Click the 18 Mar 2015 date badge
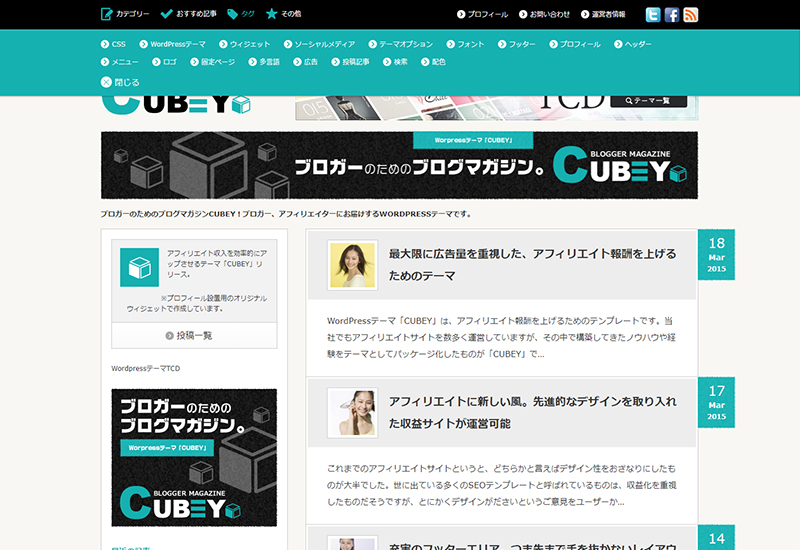The width and height of the screenshot is (800, 550). [x=716, y=255]
